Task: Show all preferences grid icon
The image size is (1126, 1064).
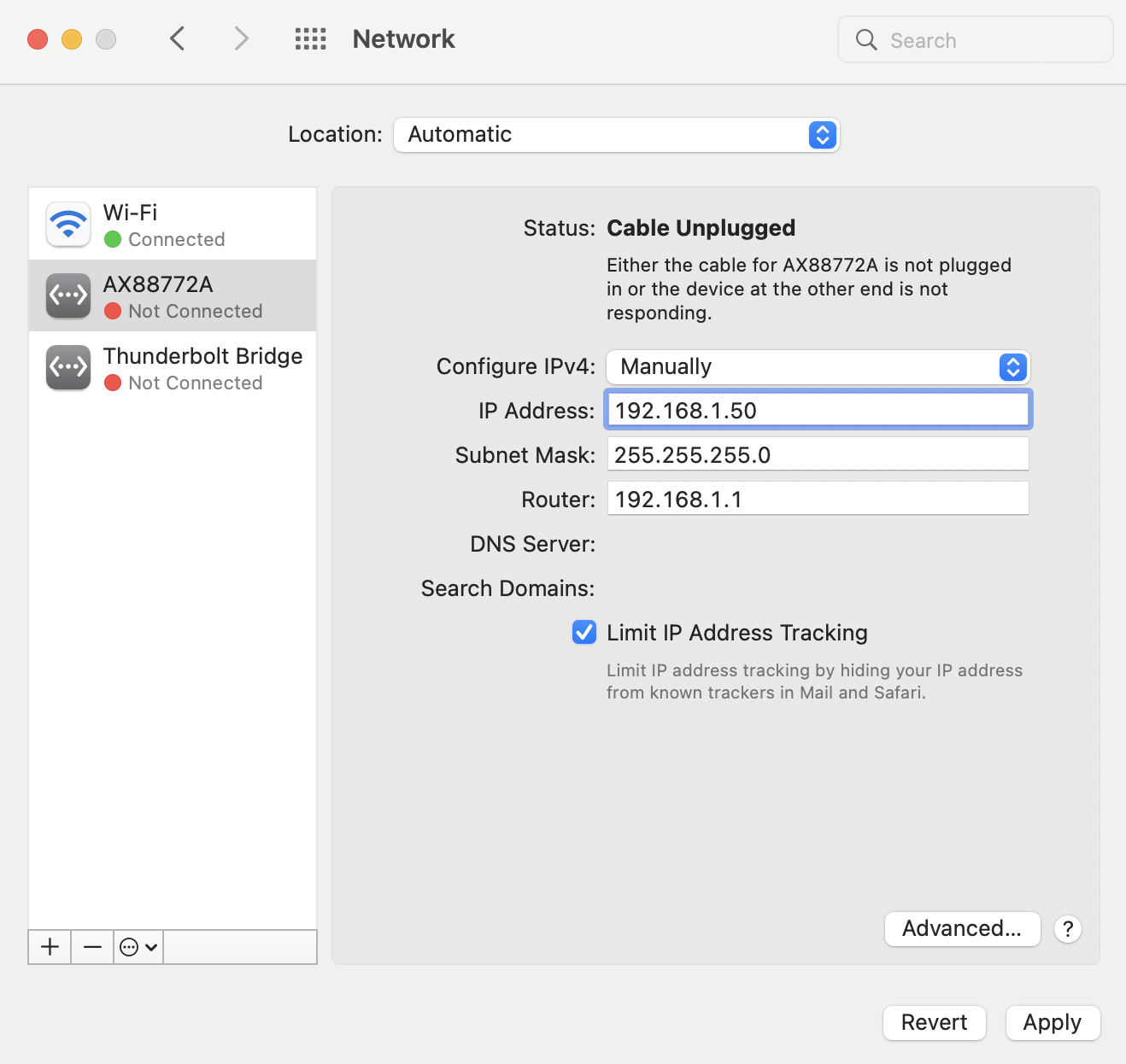Action: pos(310,38)
